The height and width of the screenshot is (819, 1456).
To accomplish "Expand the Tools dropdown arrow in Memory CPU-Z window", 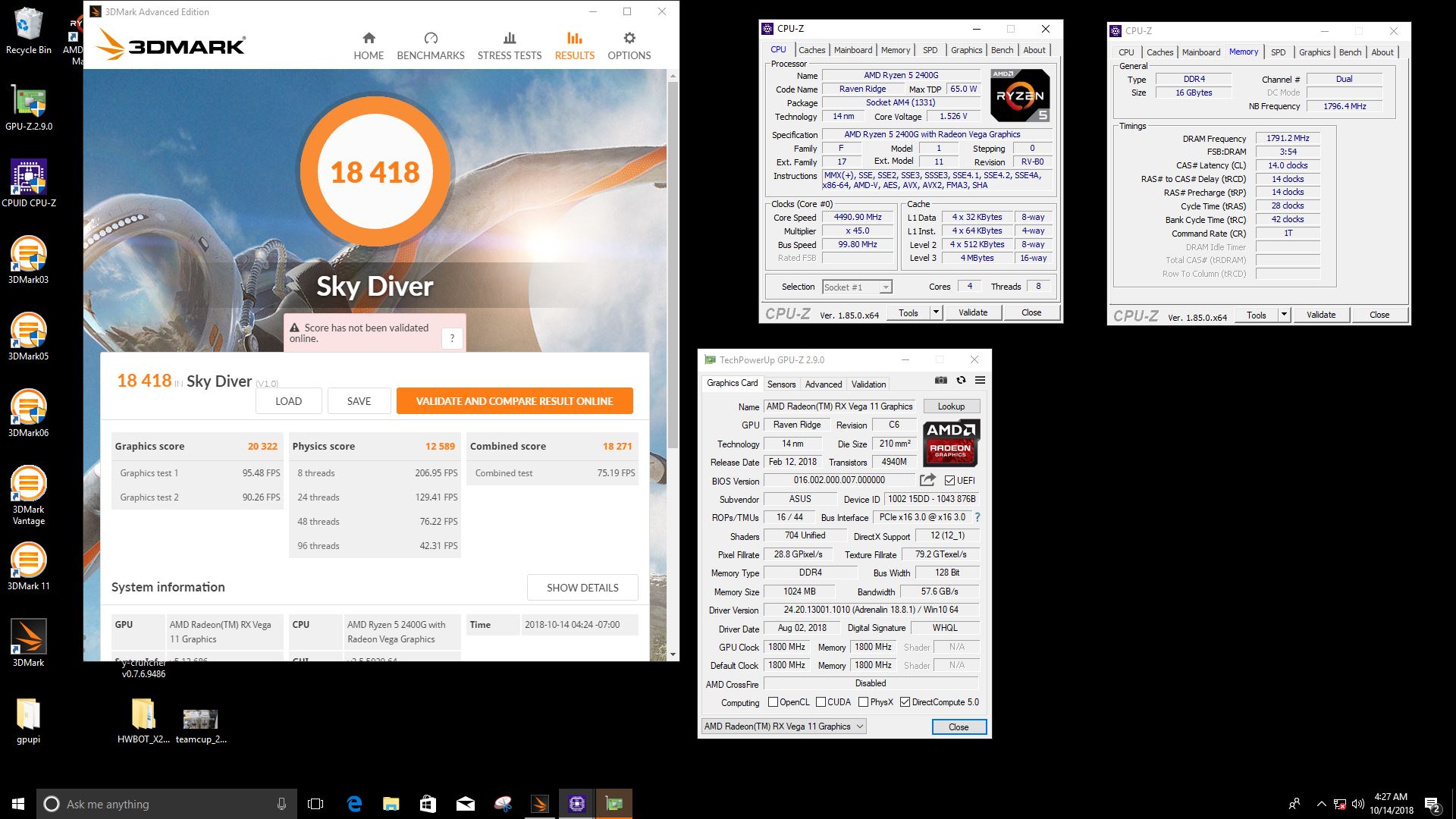I will point(1284,315).
